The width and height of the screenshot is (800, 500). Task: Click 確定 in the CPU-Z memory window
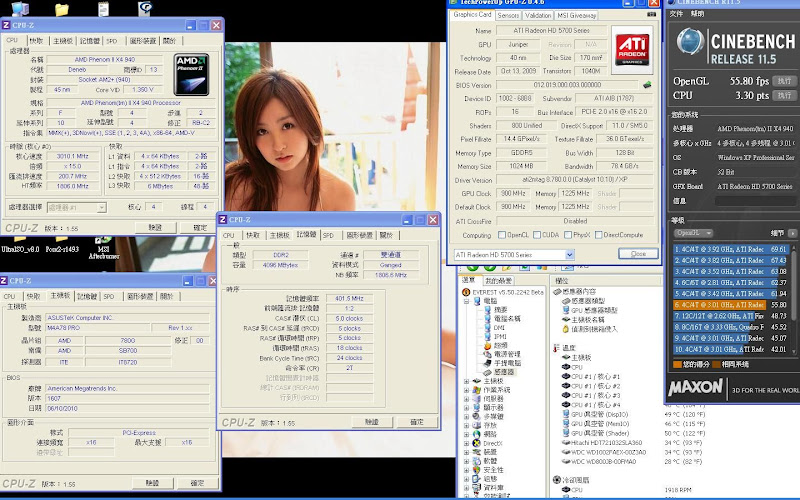[417, 422]
